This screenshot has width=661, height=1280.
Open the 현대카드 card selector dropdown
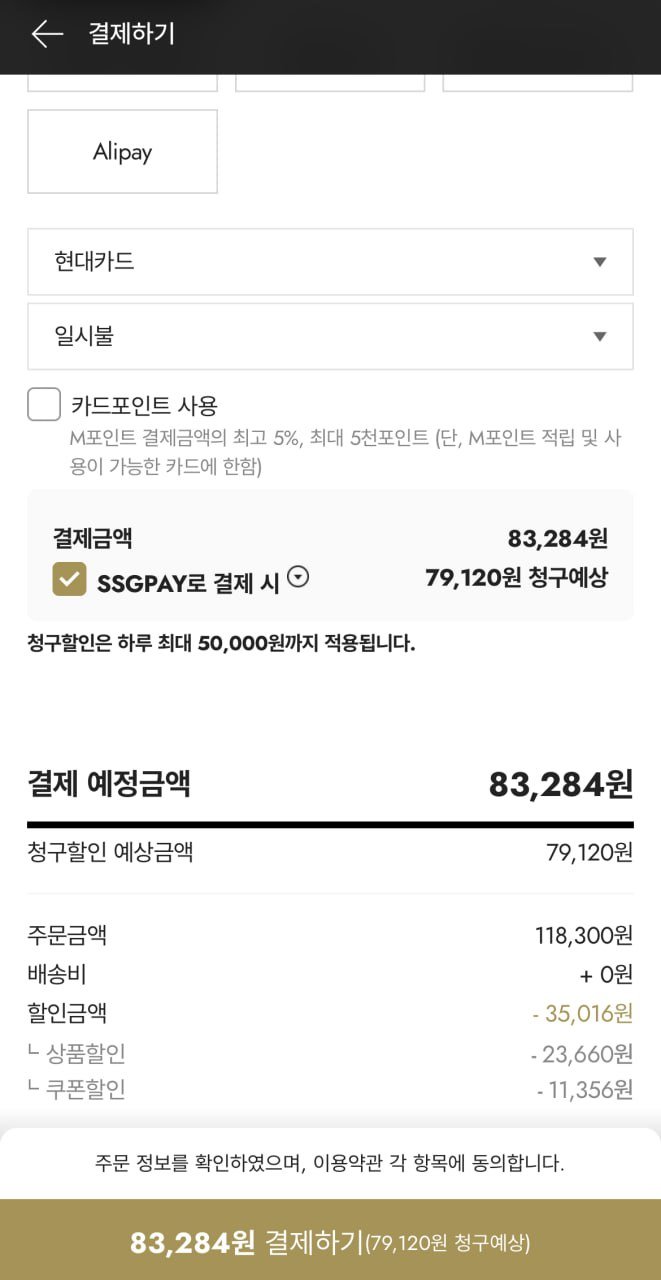point(330,262)
